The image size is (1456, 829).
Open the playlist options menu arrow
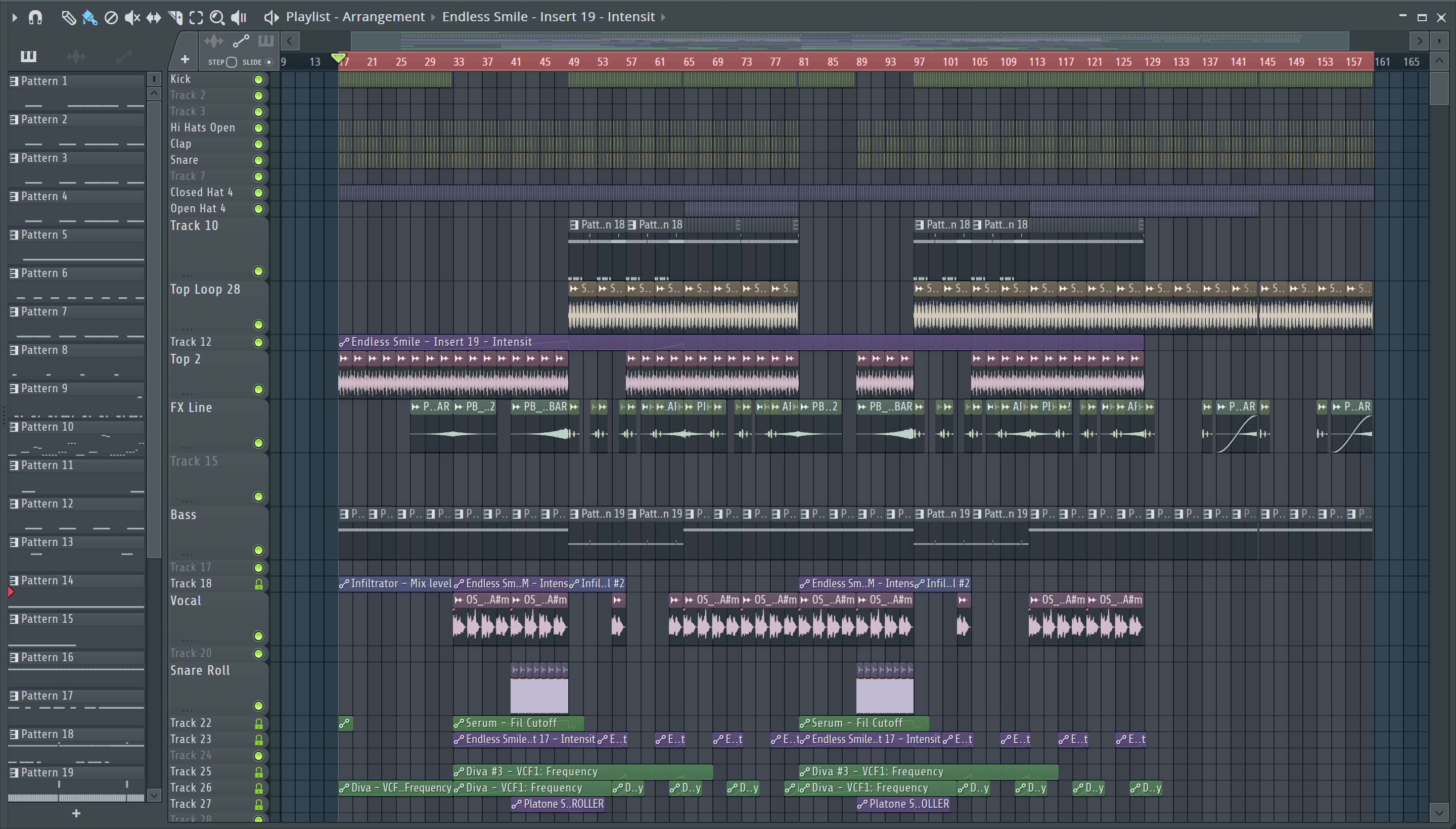pyautogui.click(x=14, y=18)
